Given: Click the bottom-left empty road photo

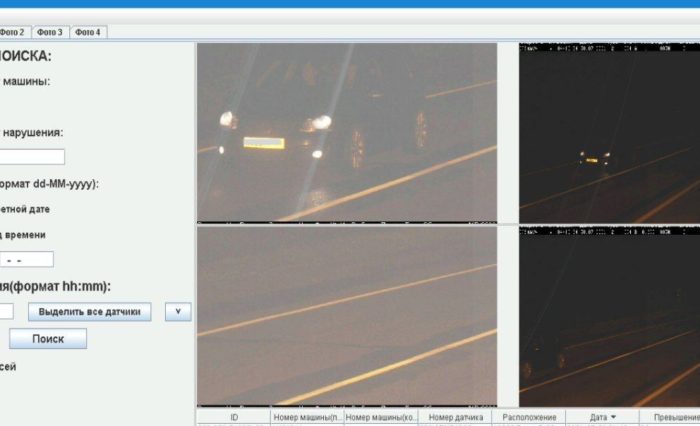Looking at the screenshot, I should tap(346, 316).
